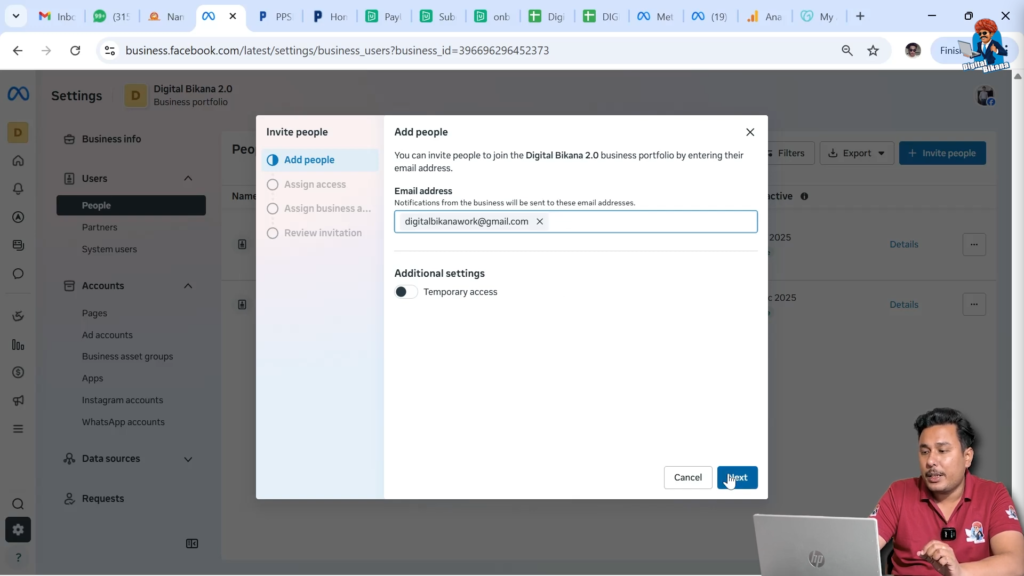Image resolution: width=1024 pixels, height=576 pixels.
Task: Click the collapse sidebar panel icon
Action: point(192,543)
